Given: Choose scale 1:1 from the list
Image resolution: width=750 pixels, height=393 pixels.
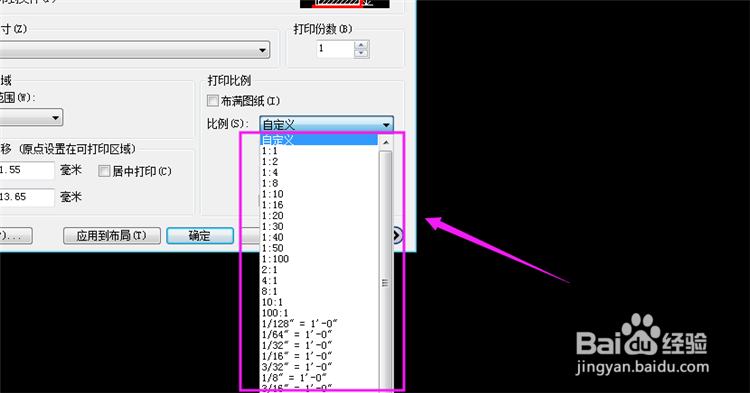Looking at the screenshot, I should tap(319, 151).
